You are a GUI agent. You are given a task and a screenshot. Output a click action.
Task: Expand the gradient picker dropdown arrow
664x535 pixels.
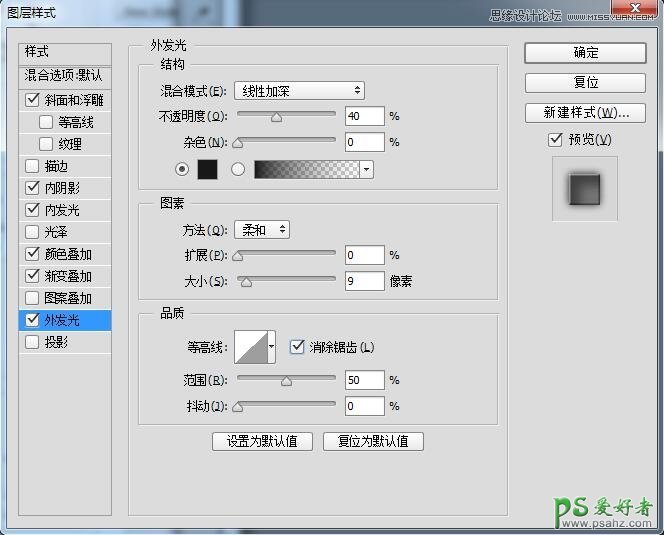367,169
